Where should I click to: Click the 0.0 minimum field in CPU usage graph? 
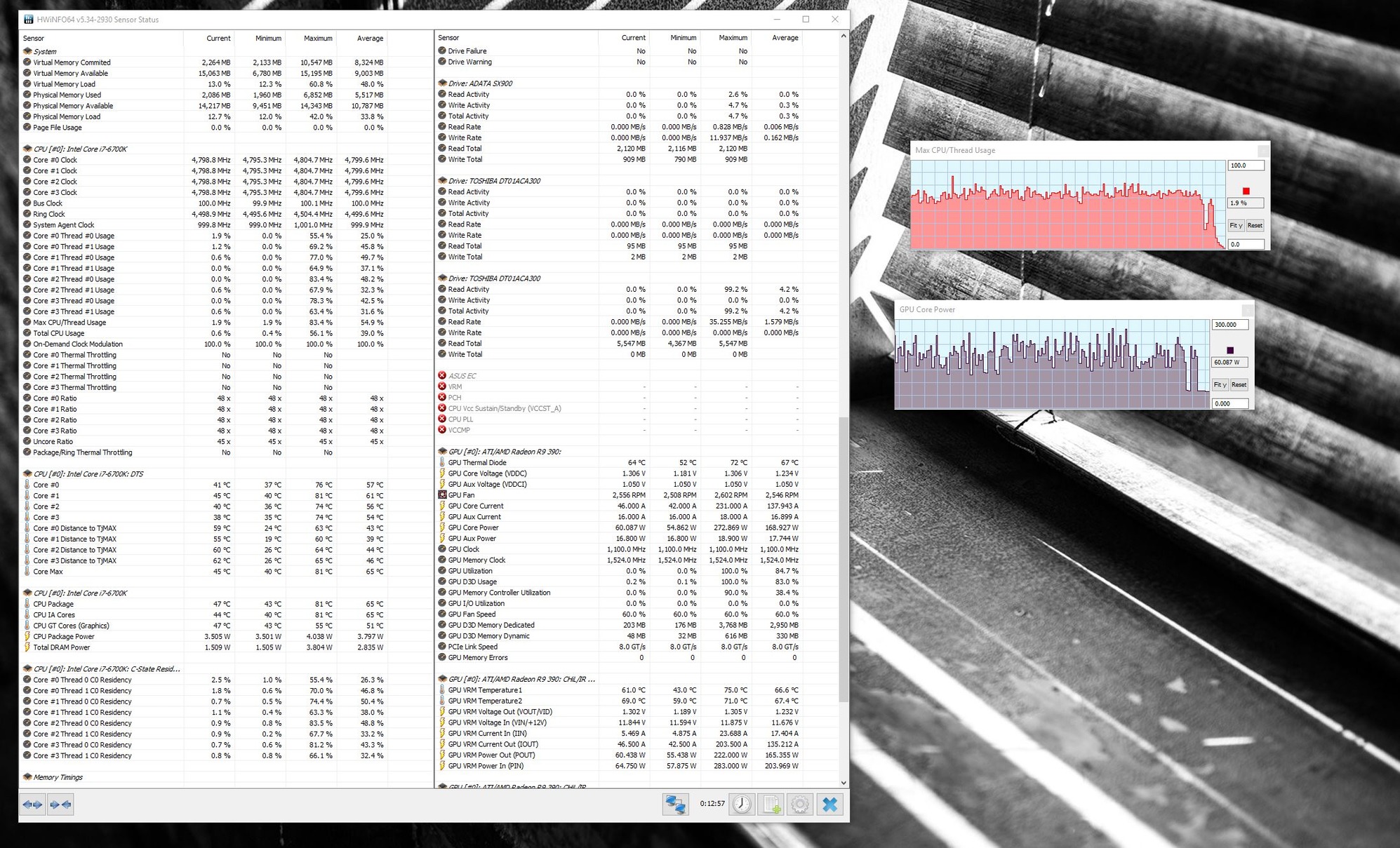(1246, 244)
